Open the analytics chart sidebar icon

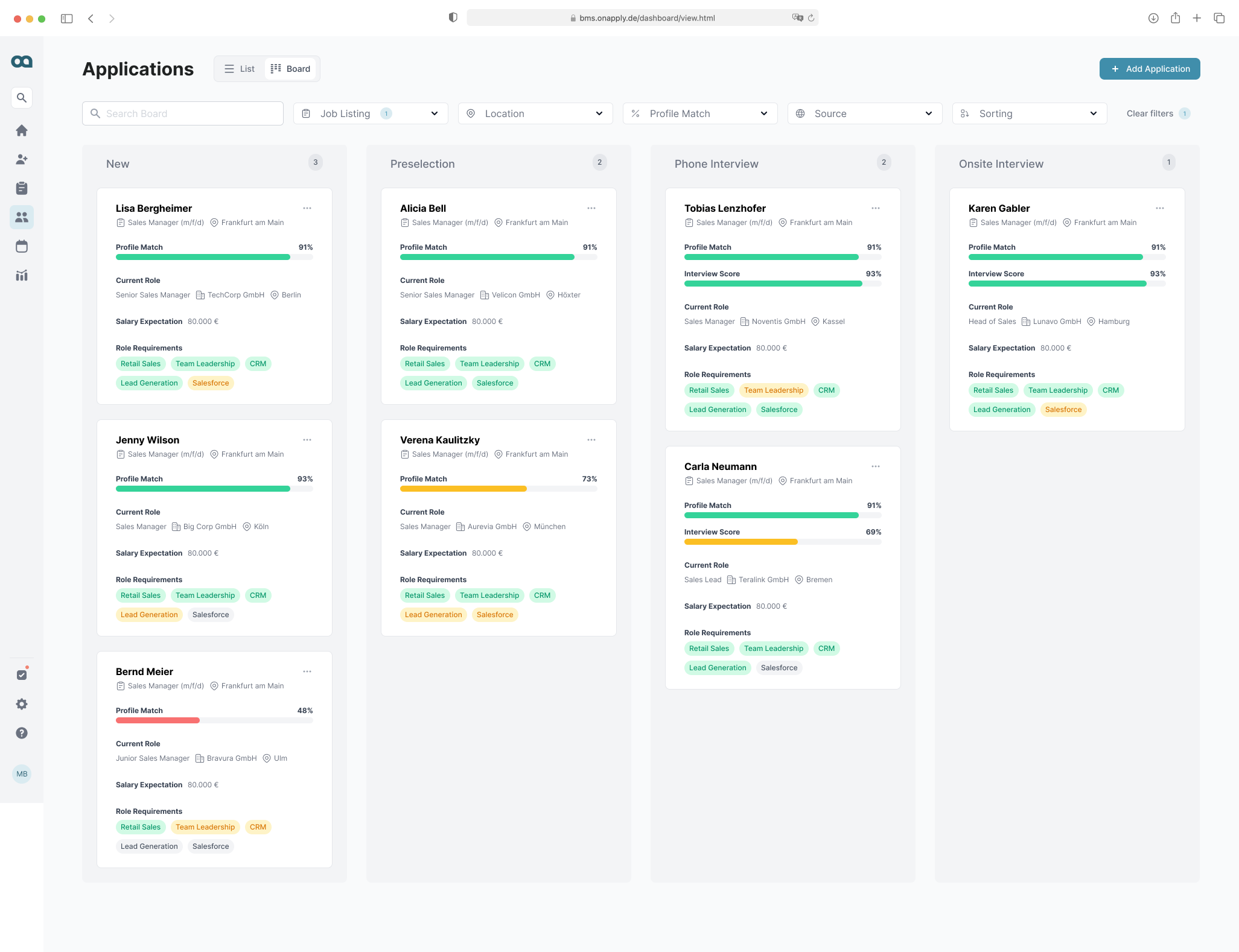click(x=22, y=275)
